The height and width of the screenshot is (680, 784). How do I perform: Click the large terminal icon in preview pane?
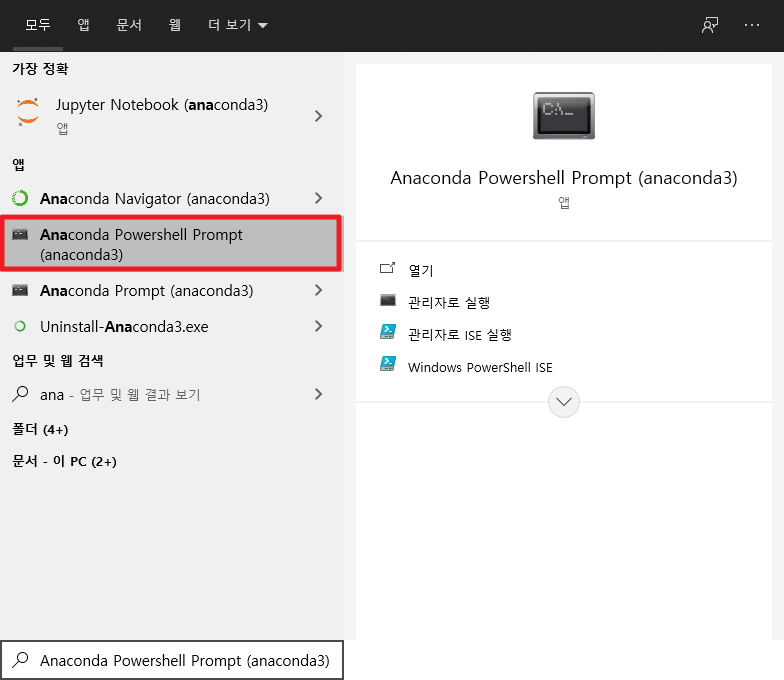564,116
